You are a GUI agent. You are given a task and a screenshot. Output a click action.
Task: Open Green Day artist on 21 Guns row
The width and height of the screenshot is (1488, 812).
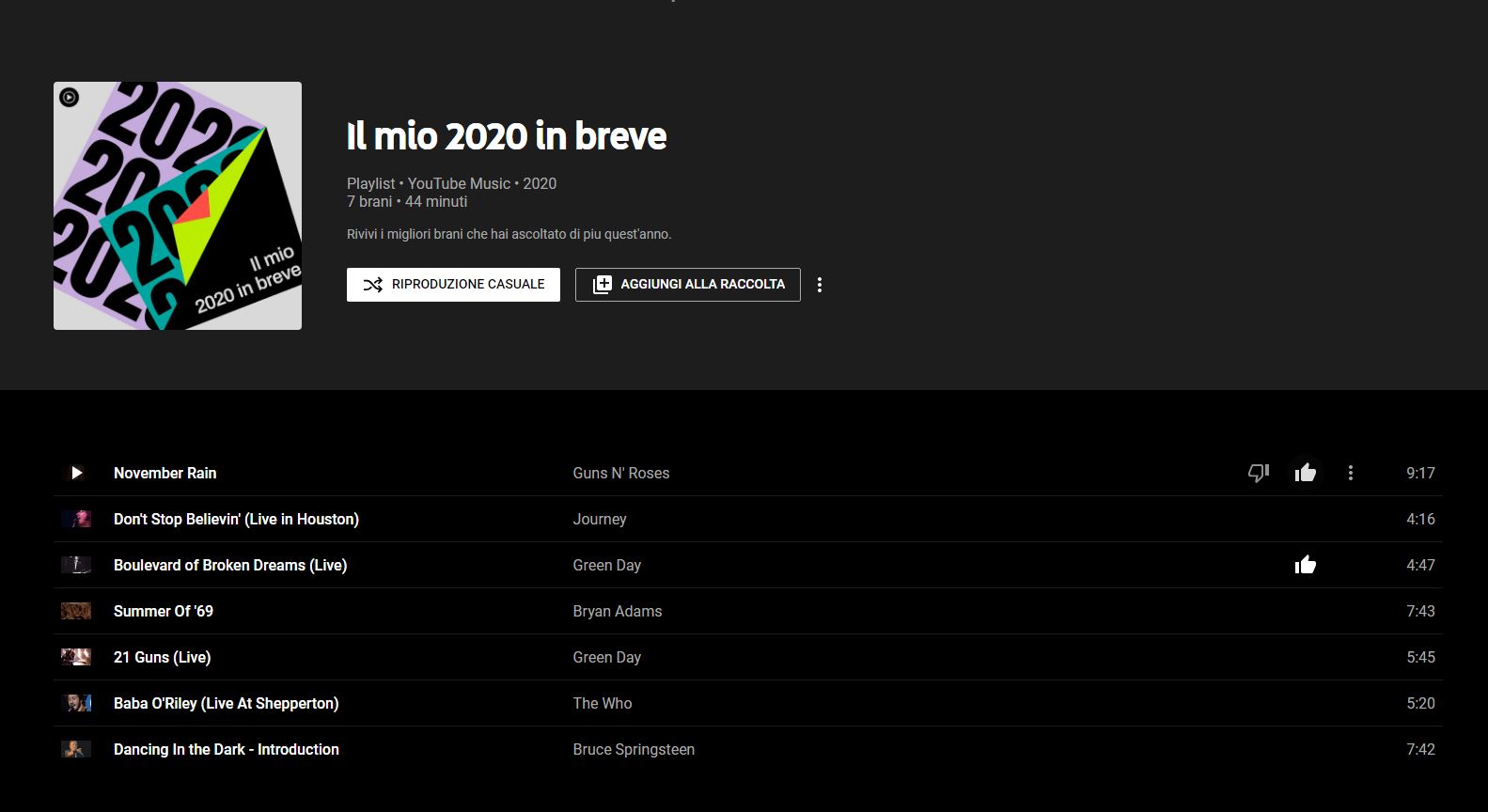607,657
